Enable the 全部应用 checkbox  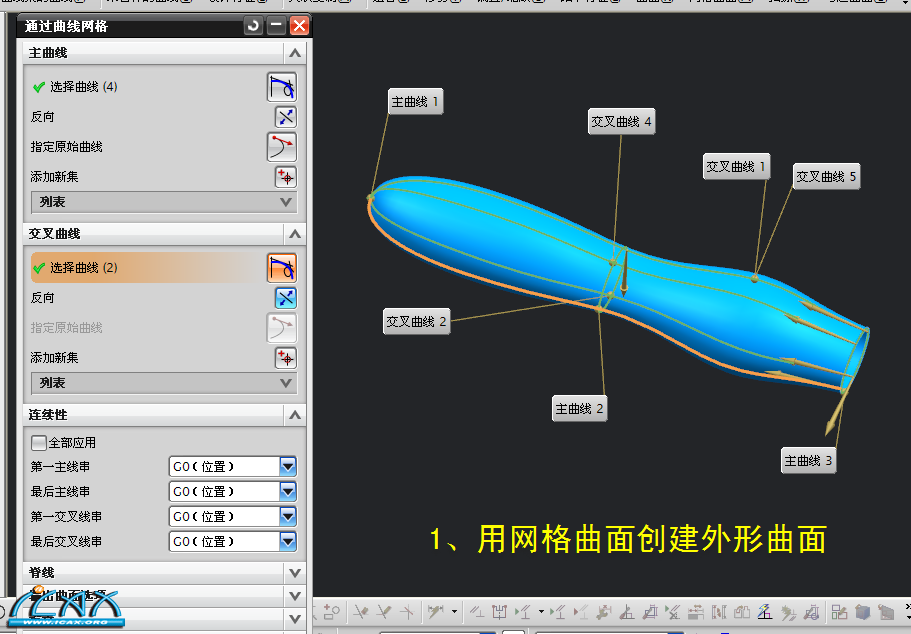click(x=39, y=442)
